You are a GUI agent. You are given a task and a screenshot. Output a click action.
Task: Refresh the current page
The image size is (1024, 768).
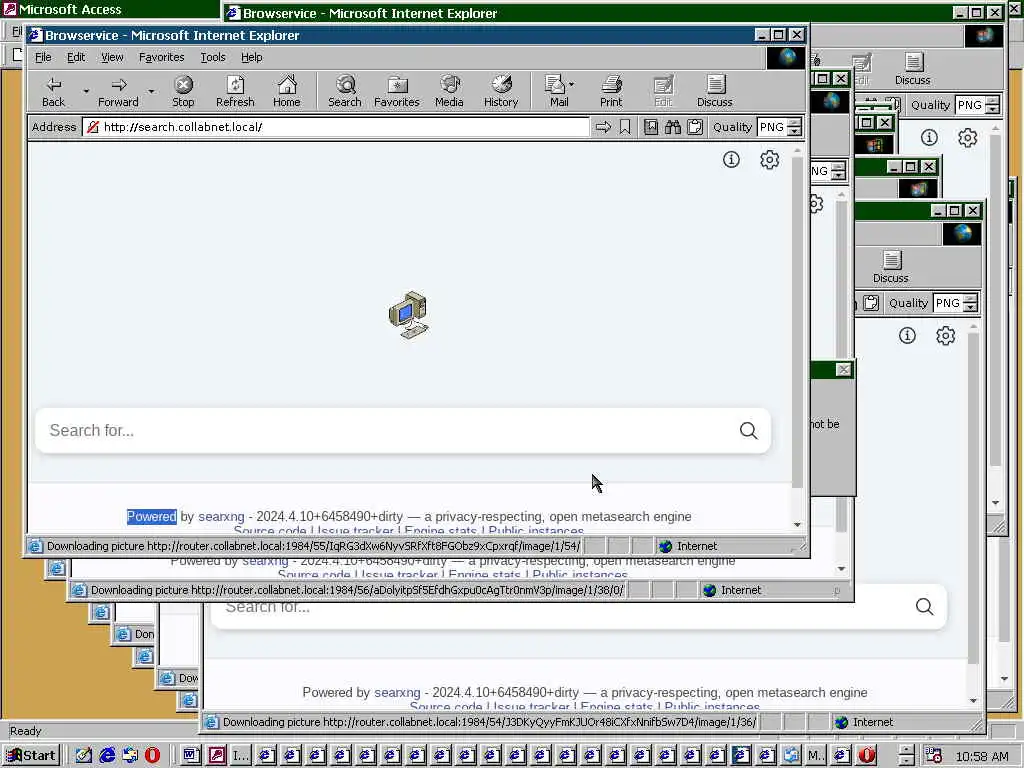235,91
